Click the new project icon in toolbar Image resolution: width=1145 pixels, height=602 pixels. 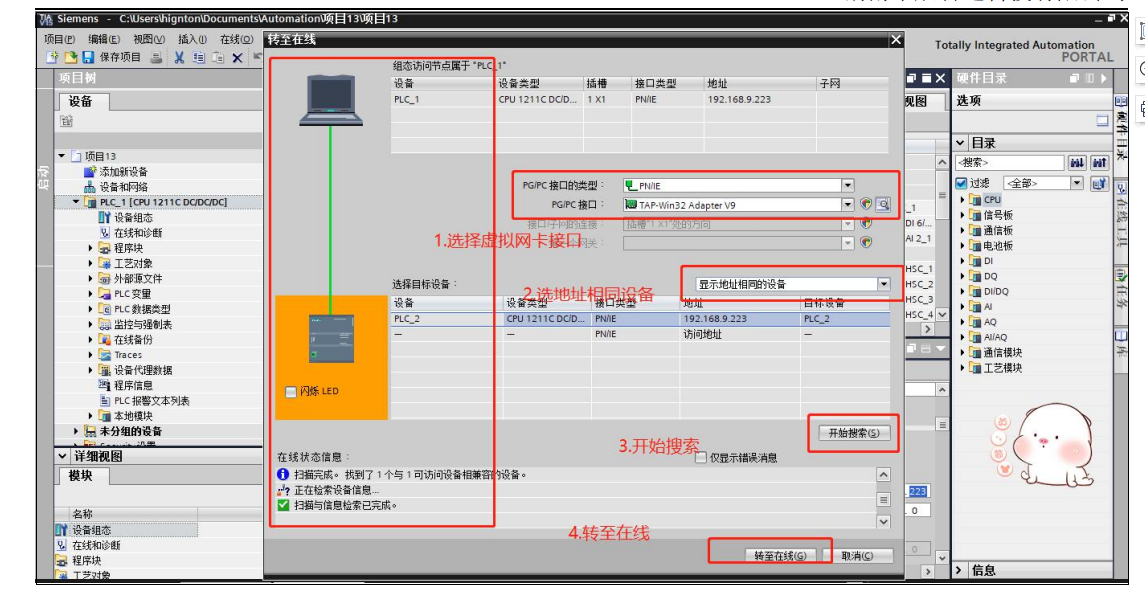point(54,58)
